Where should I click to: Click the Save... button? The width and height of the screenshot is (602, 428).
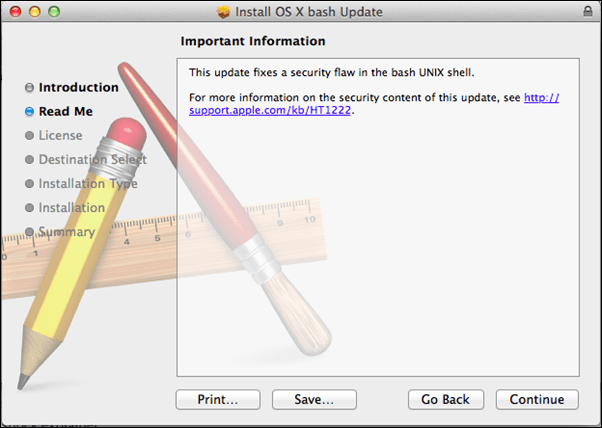tap(314, 400)
